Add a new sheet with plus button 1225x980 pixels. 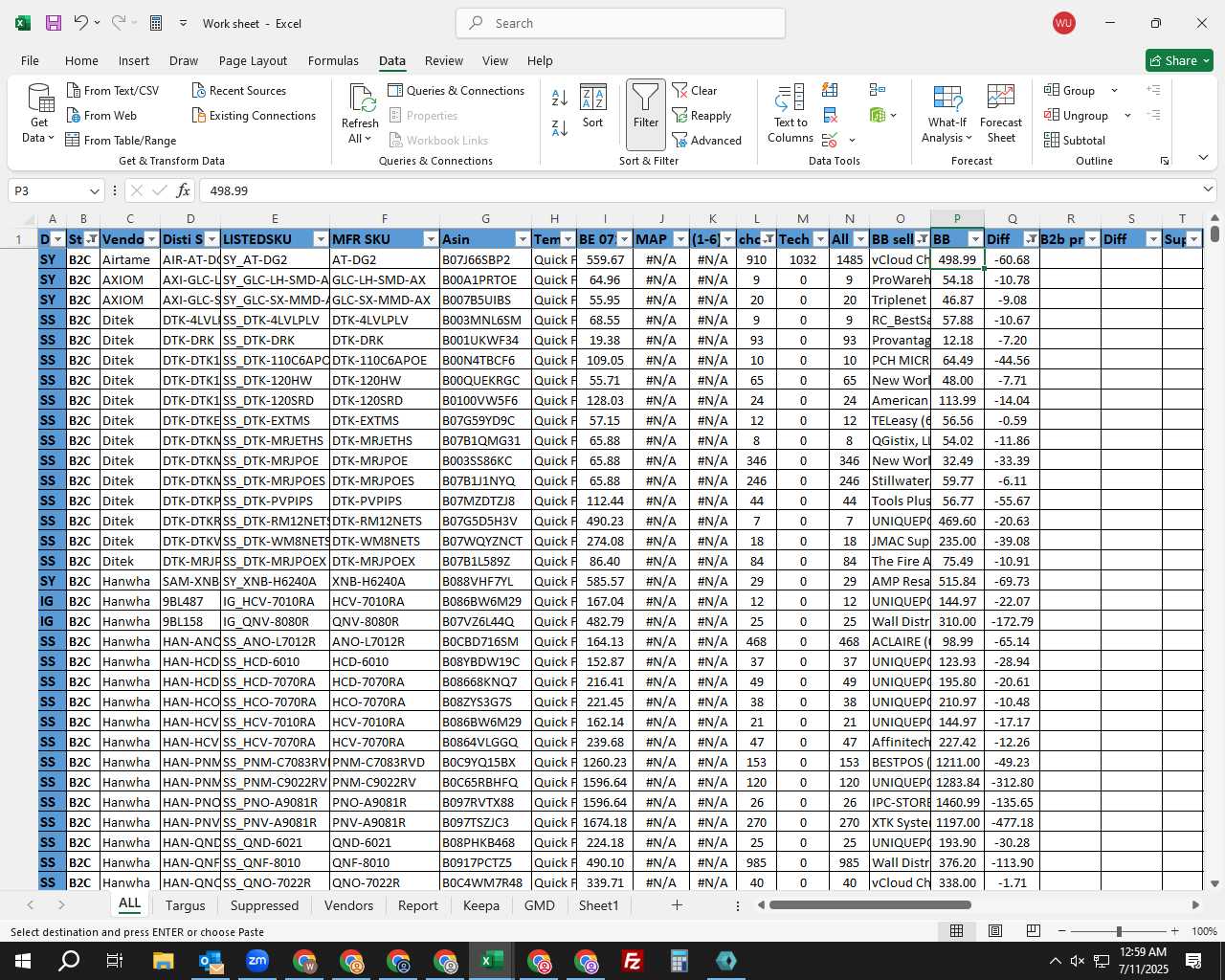point(677,904)
